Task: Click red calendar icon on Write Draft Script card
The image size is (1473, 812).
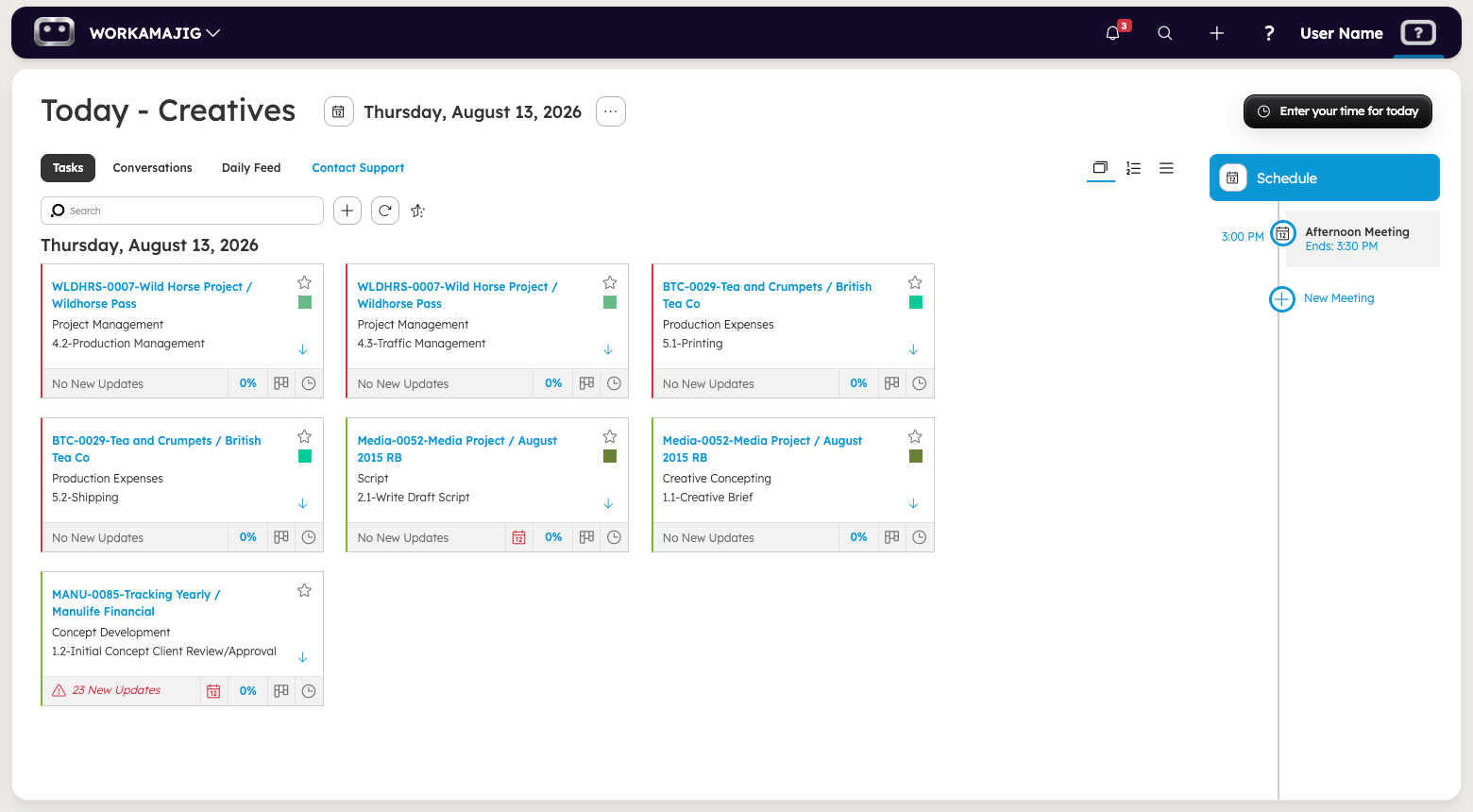Action: point(519,537)
